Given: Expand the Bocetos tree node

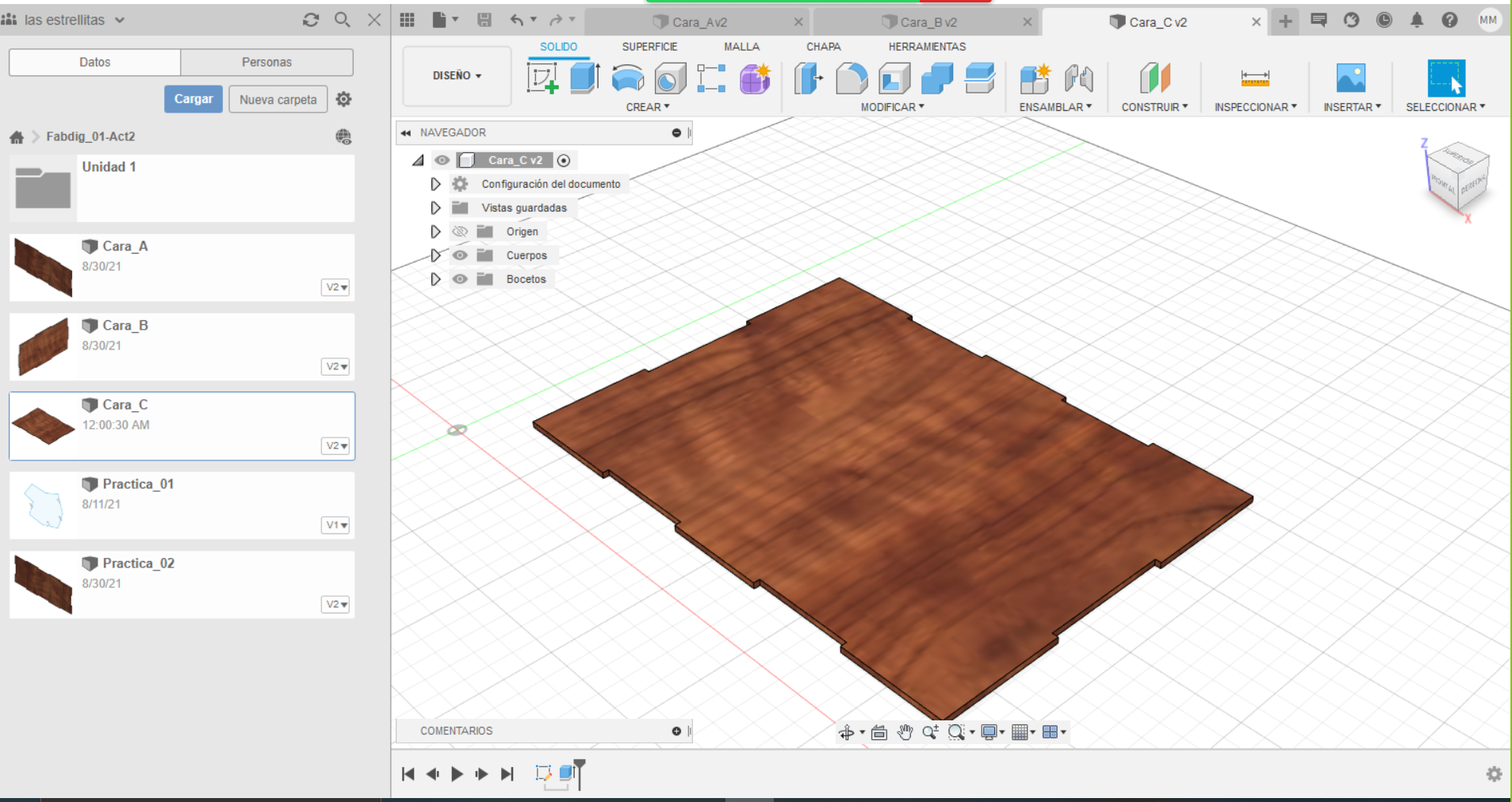Looking at the screenshot, I should coord(435,279).
